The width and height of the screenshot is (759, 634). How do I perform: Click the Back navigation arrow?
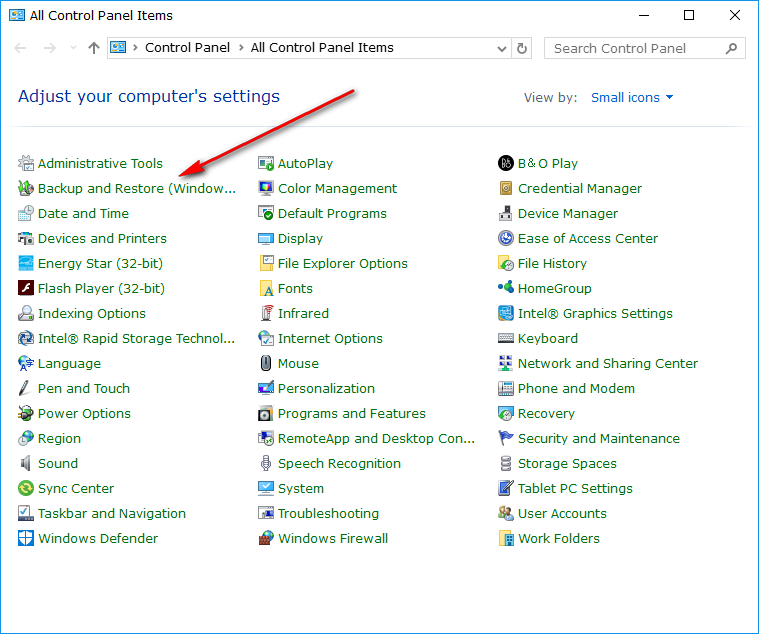click(x=20, y=48)
